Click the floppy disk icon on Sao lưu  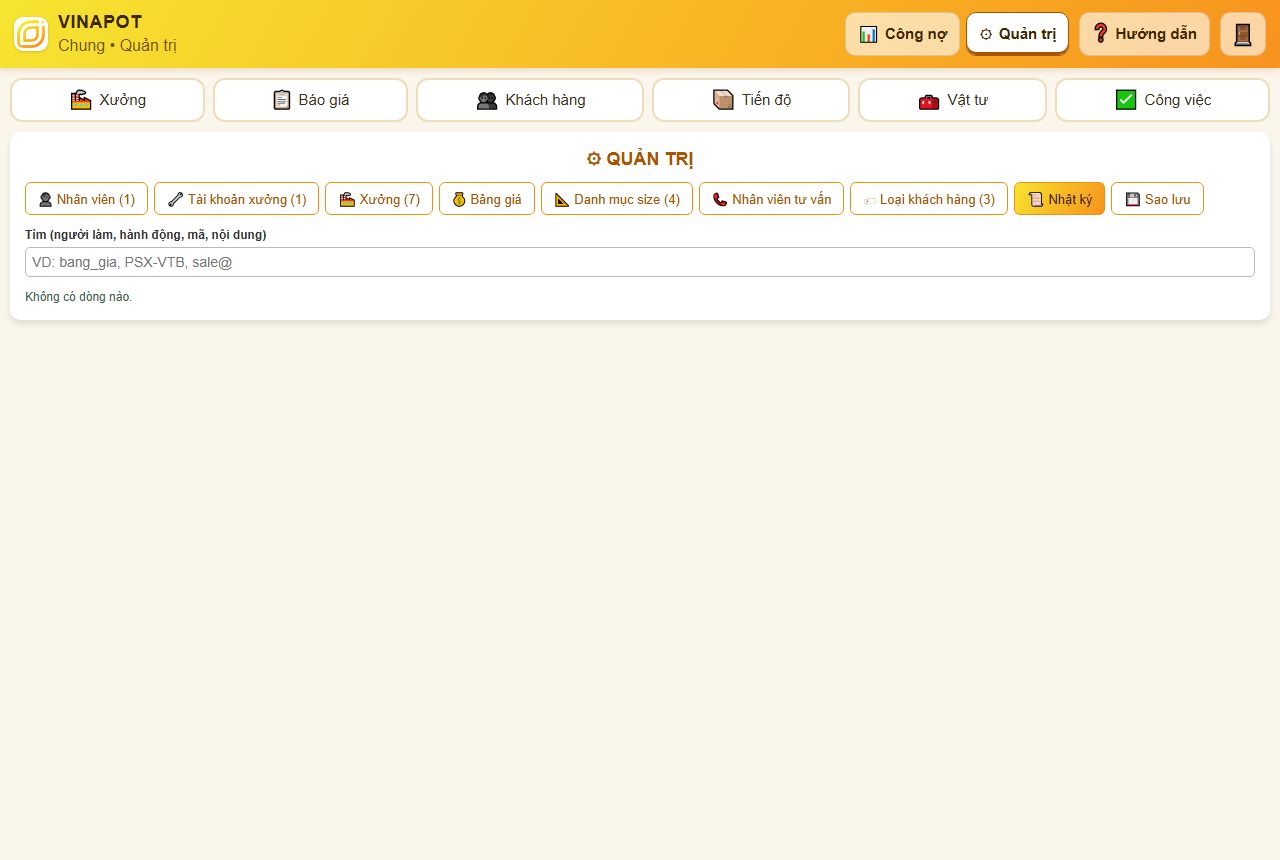(x=1133, y=200)
